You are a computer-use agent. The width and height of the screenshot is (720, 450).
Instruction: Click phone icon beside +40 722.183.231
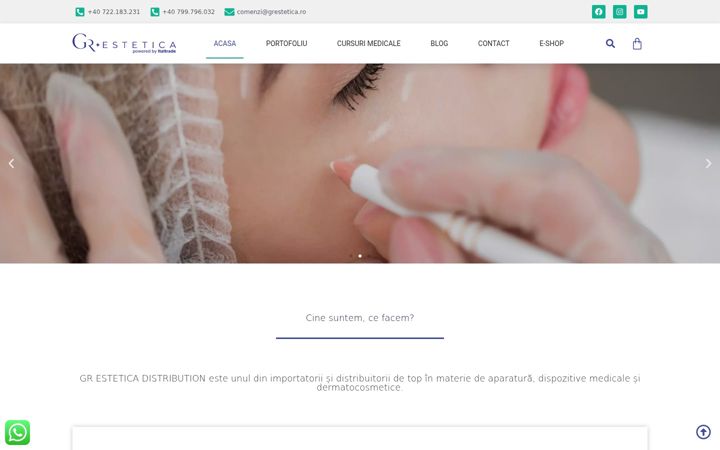click(x=80, y=12)
